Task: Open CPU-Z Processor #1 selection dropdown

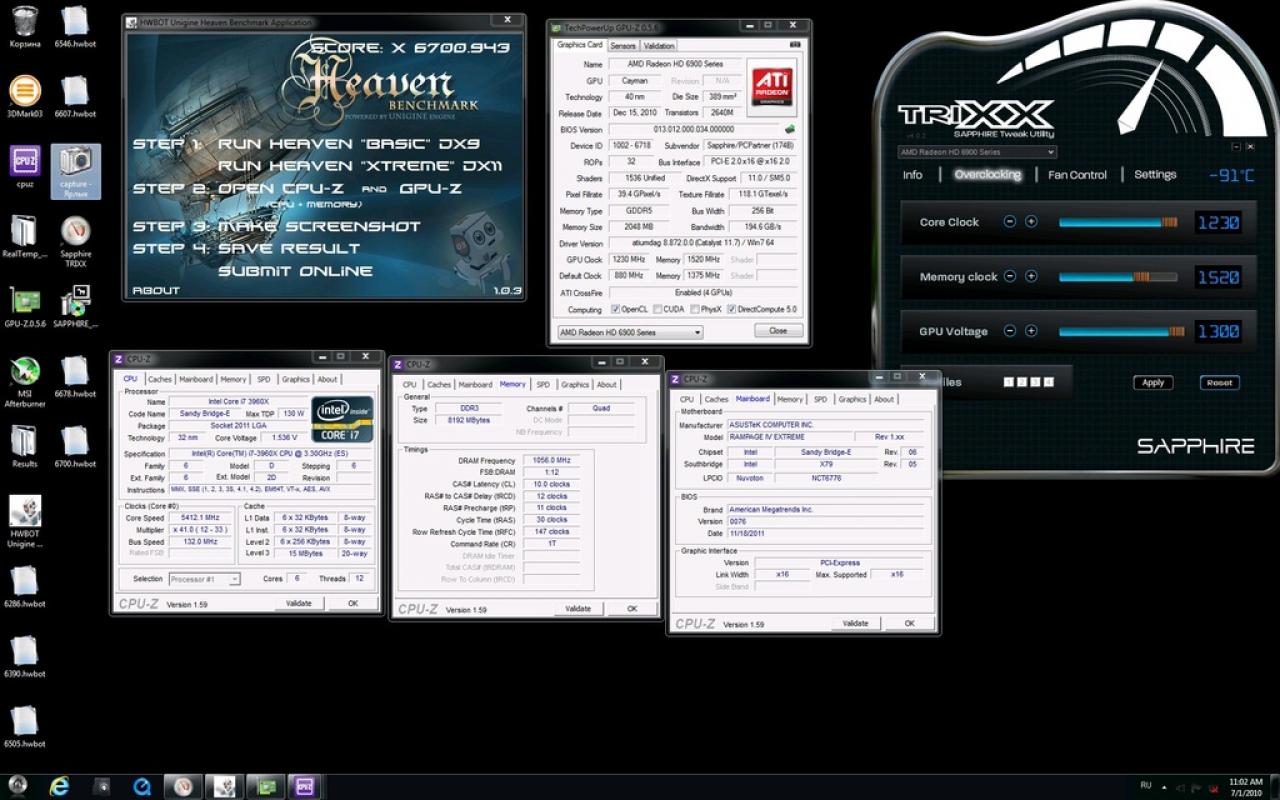Action: click(x=204, y=579)
